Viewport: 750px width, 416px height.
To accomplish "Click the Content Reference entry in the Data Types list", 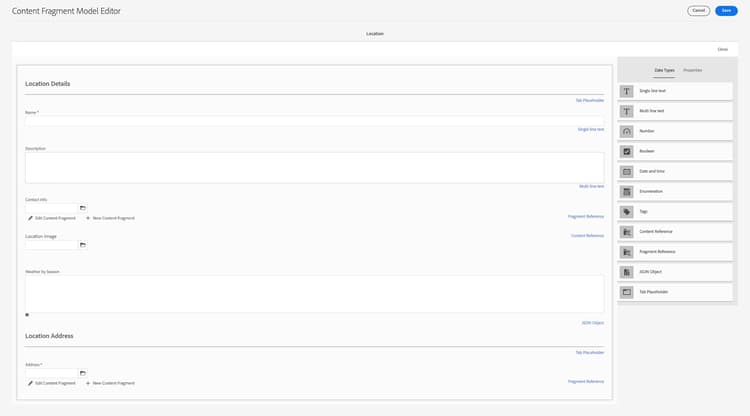I will [x=675, y=231].
